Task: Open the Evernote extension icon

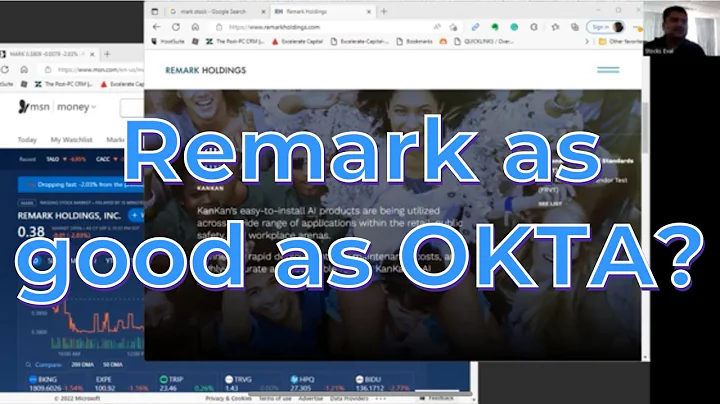Action: (495, 27)
